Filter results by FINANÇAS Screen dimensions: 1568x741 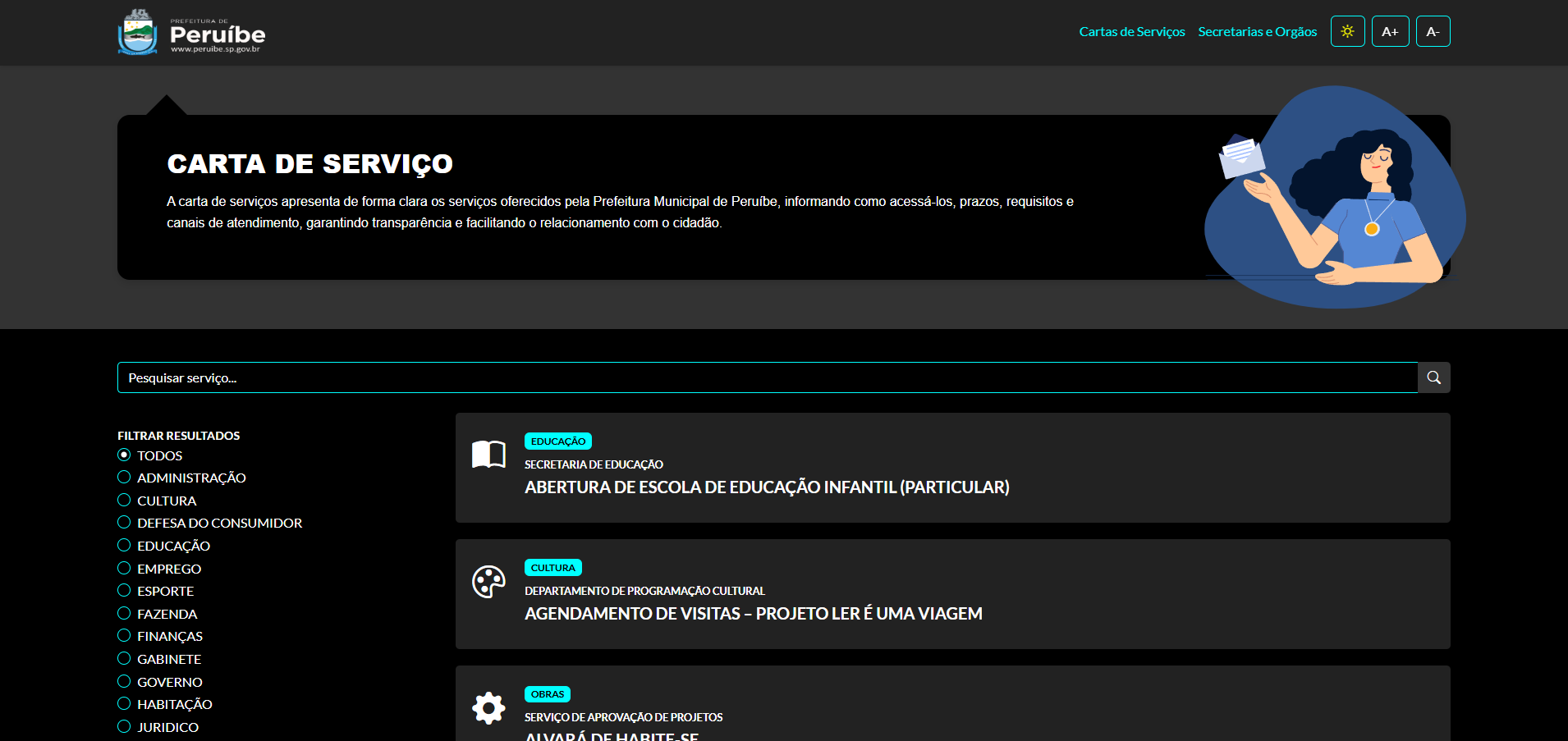coord(124,635)
